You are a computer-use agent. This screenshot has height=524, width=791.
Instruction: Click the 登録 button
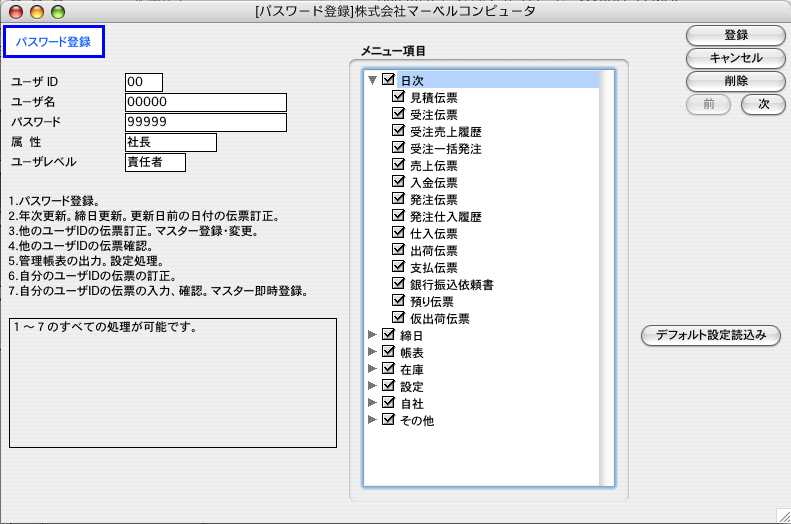tap(736, 35)
